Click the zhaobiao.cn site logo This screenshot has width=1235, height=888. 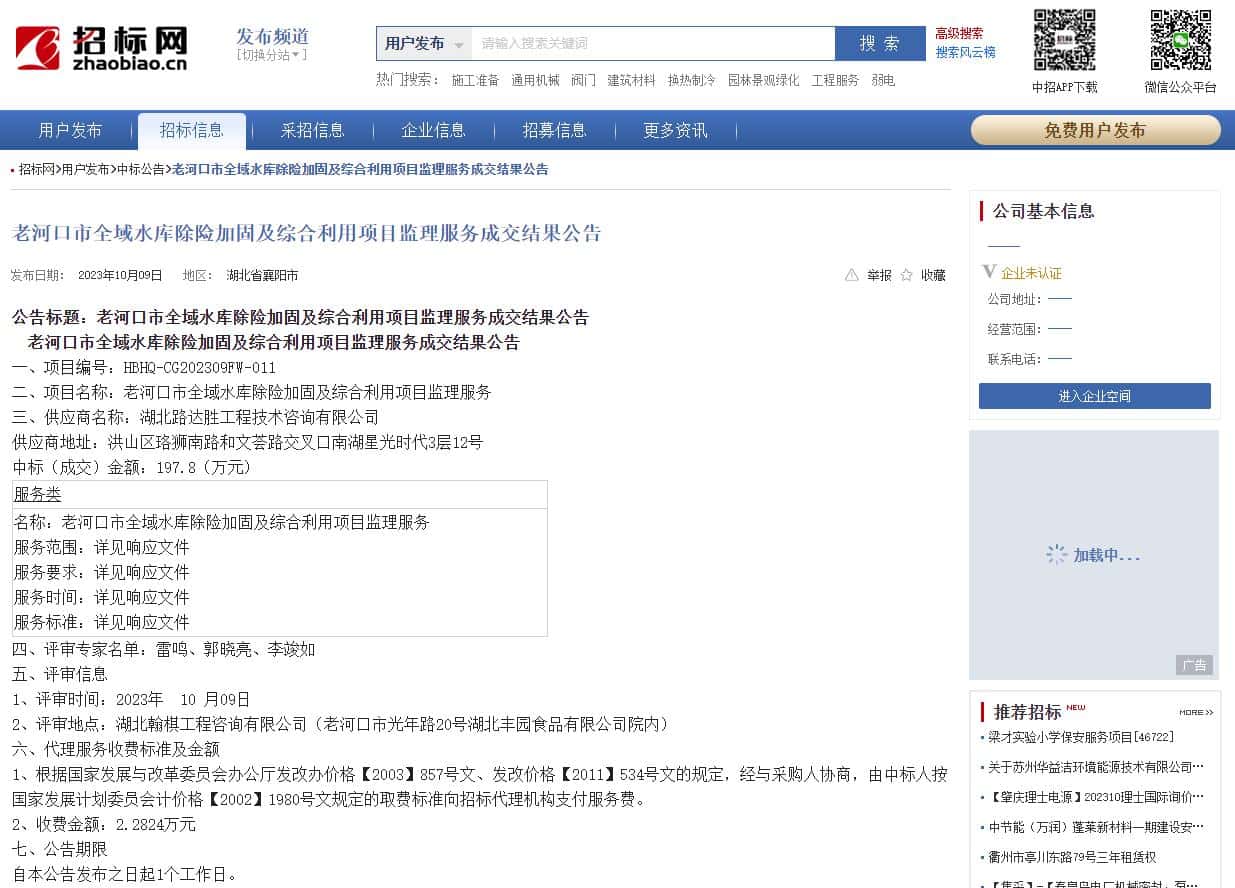coord(101,47)
